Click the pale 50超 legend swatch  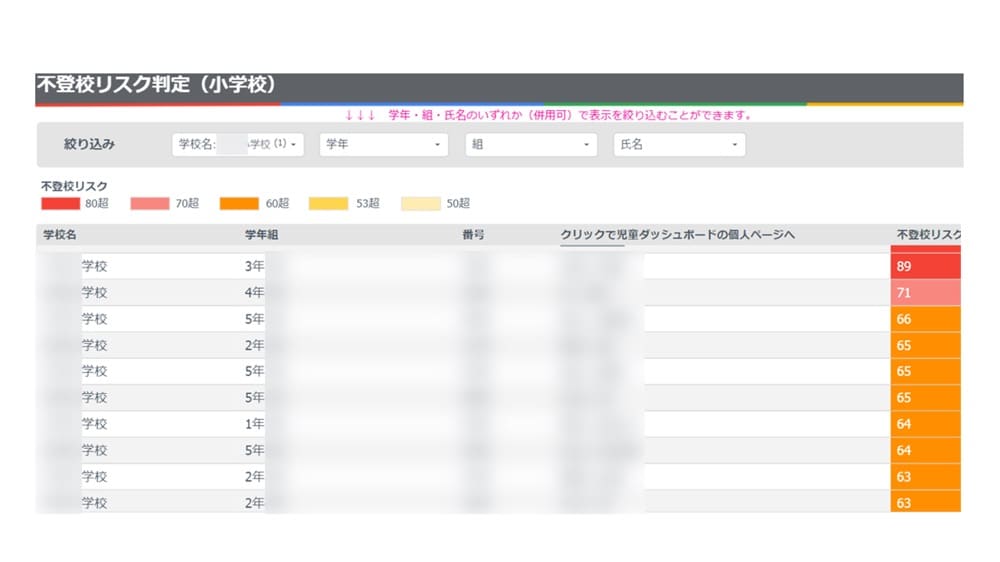pos(420,203)
